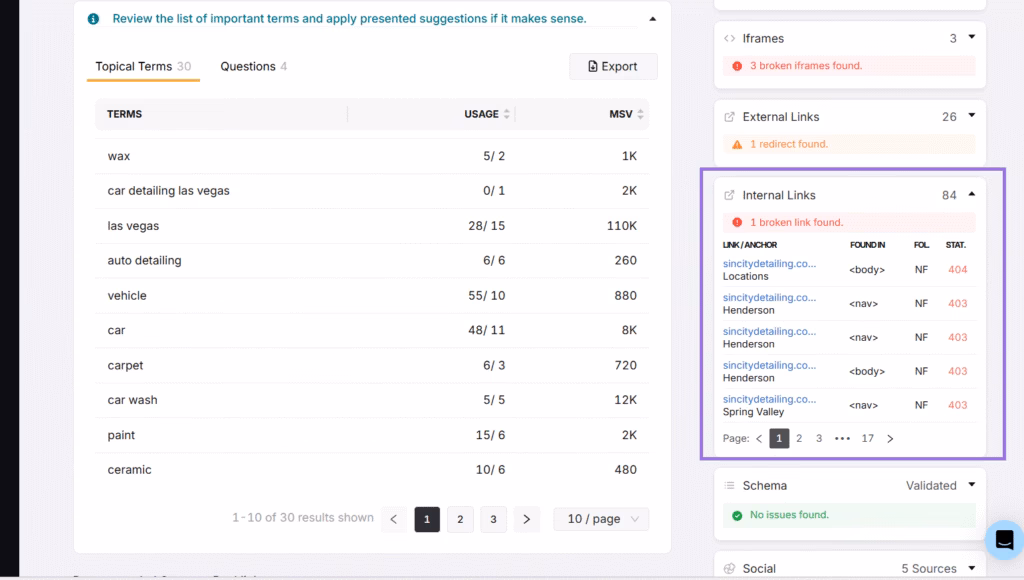This screenshot has width=1024, height=580.
Task: Open the sincitydetailing link for Locations
Action: tap(769, 264)
